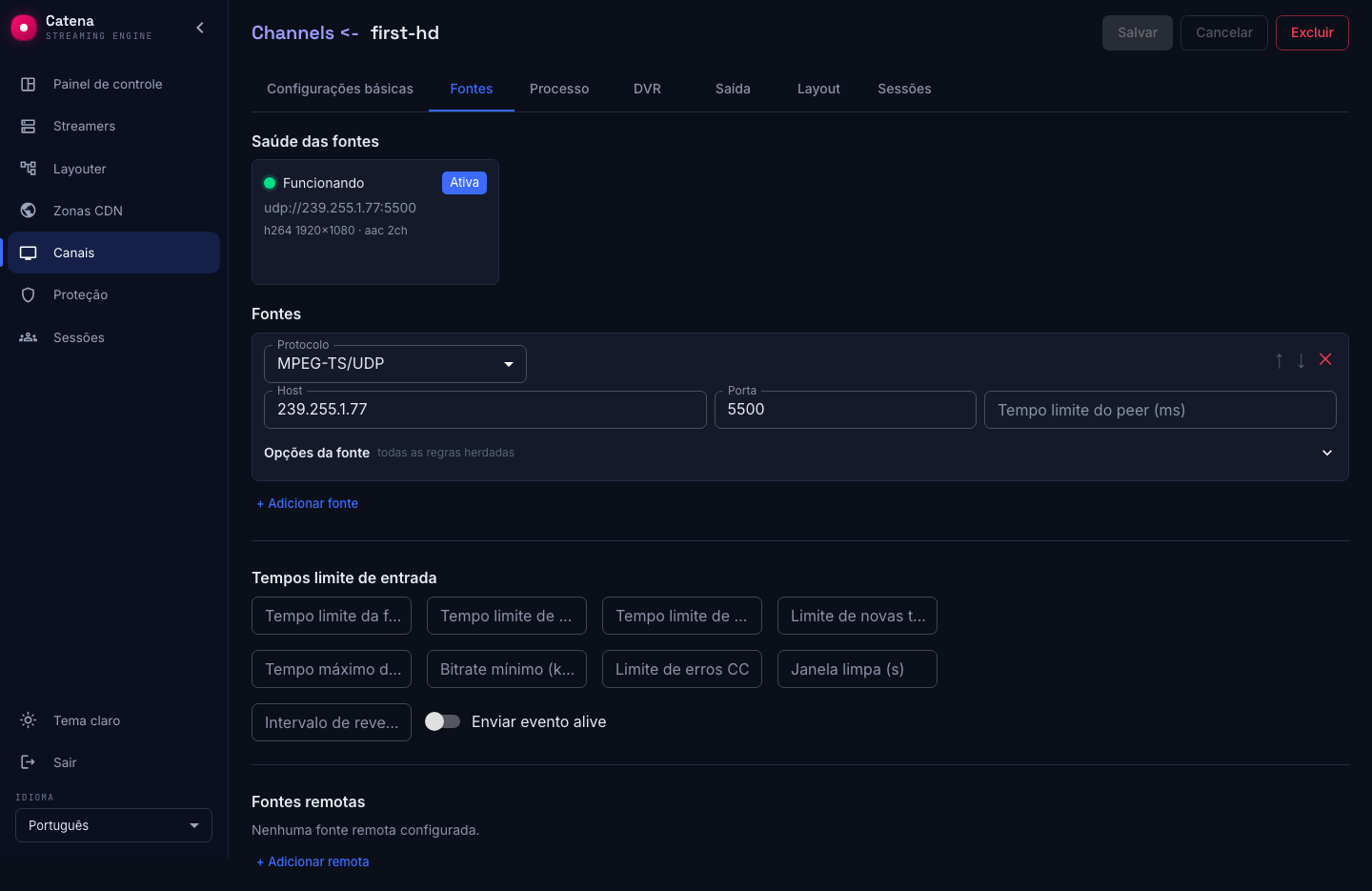Click the Tema claro sun icon
This screenshot has height=891, width=1372.
[x=29, y=720]
